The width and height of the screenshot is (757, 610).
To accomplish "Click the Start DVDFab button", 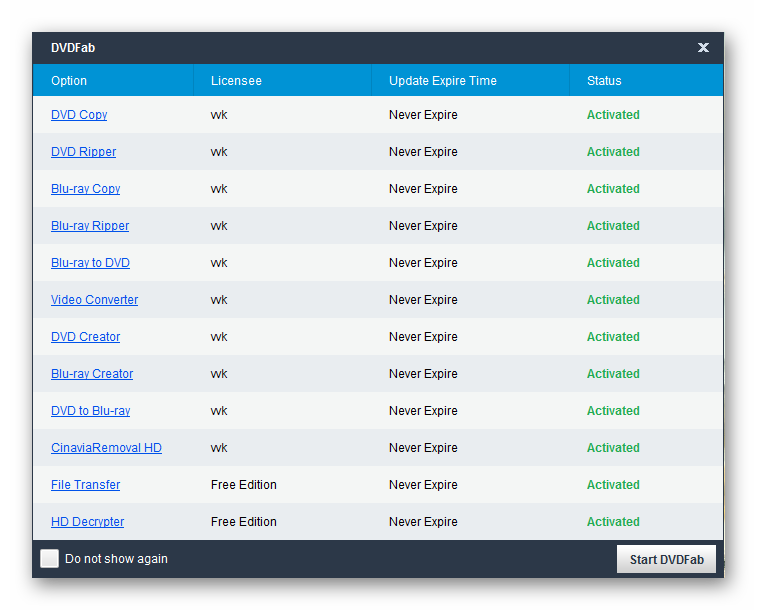I will click(x=666, y=559).
